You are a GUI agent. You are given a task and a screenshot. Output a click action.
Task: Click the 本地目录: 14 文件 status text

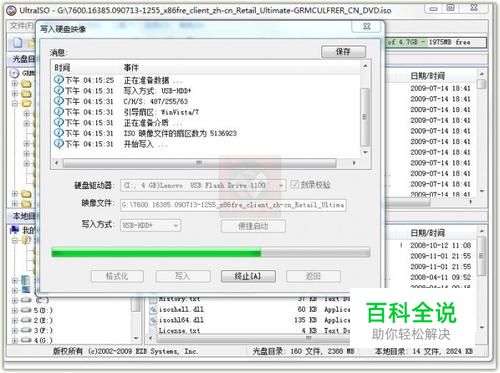pos(424,351)
